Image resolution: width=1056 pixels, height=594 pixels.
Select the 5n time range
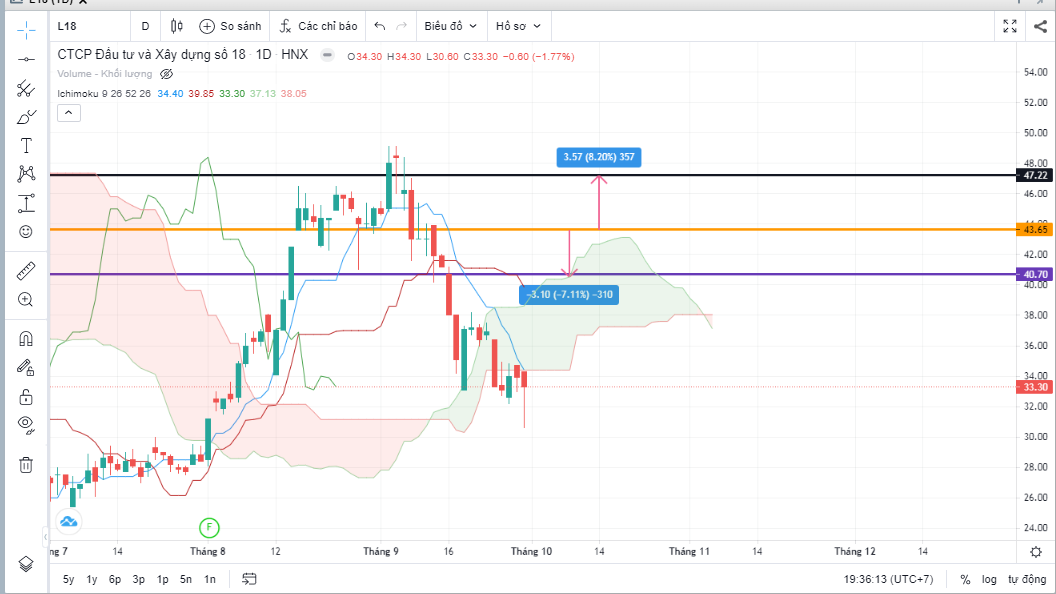coord(186,579)
